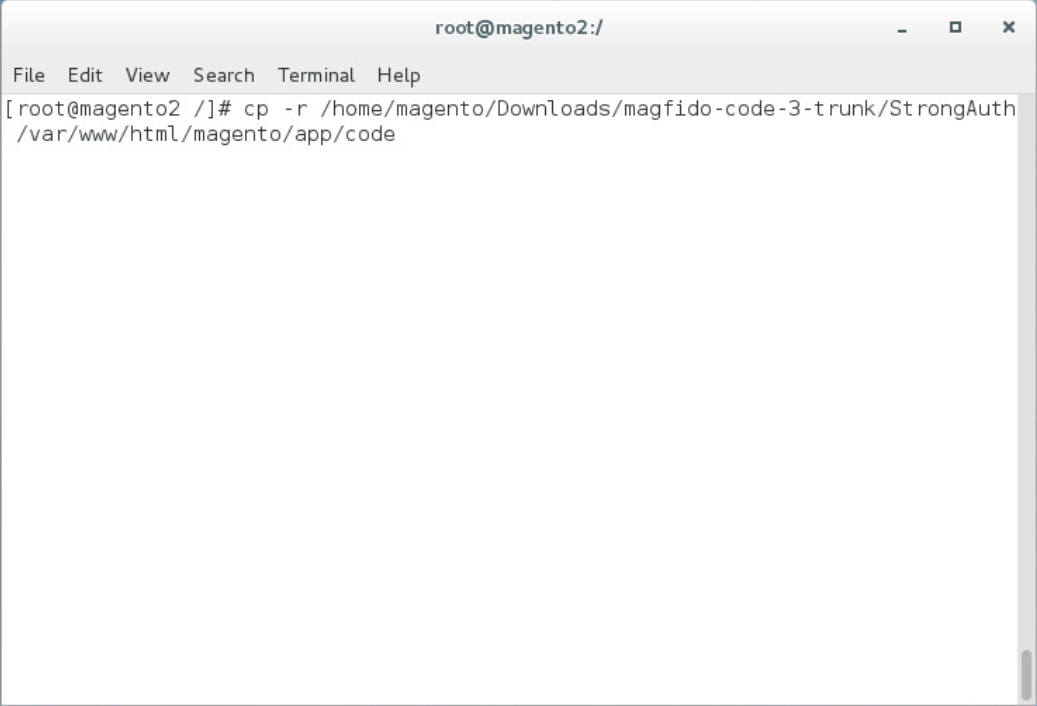Open the Search menu

[x=224, y=75]
